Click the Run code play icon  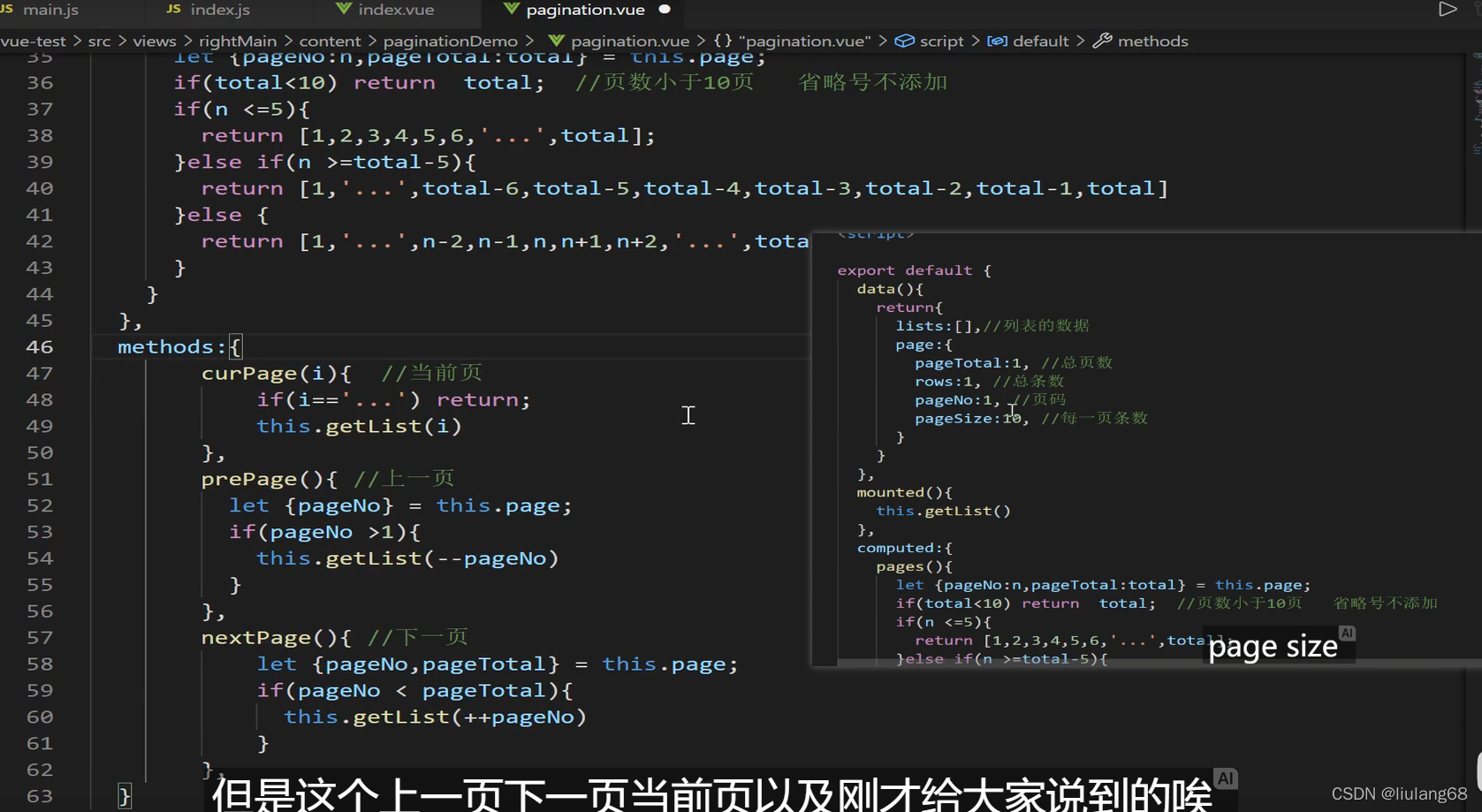[1448, 10]
